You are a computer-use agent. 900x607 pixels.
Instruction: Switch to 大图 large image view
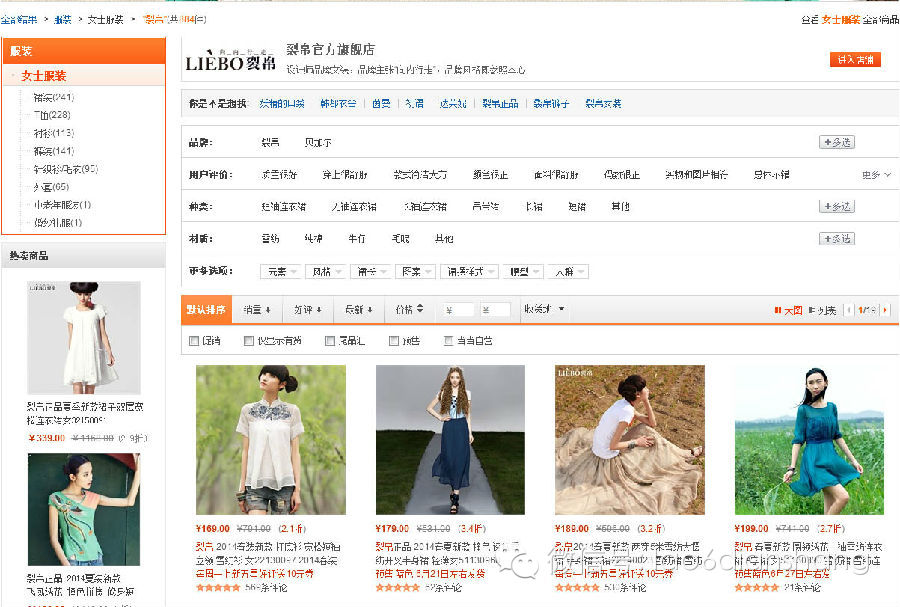pos(788,310)
